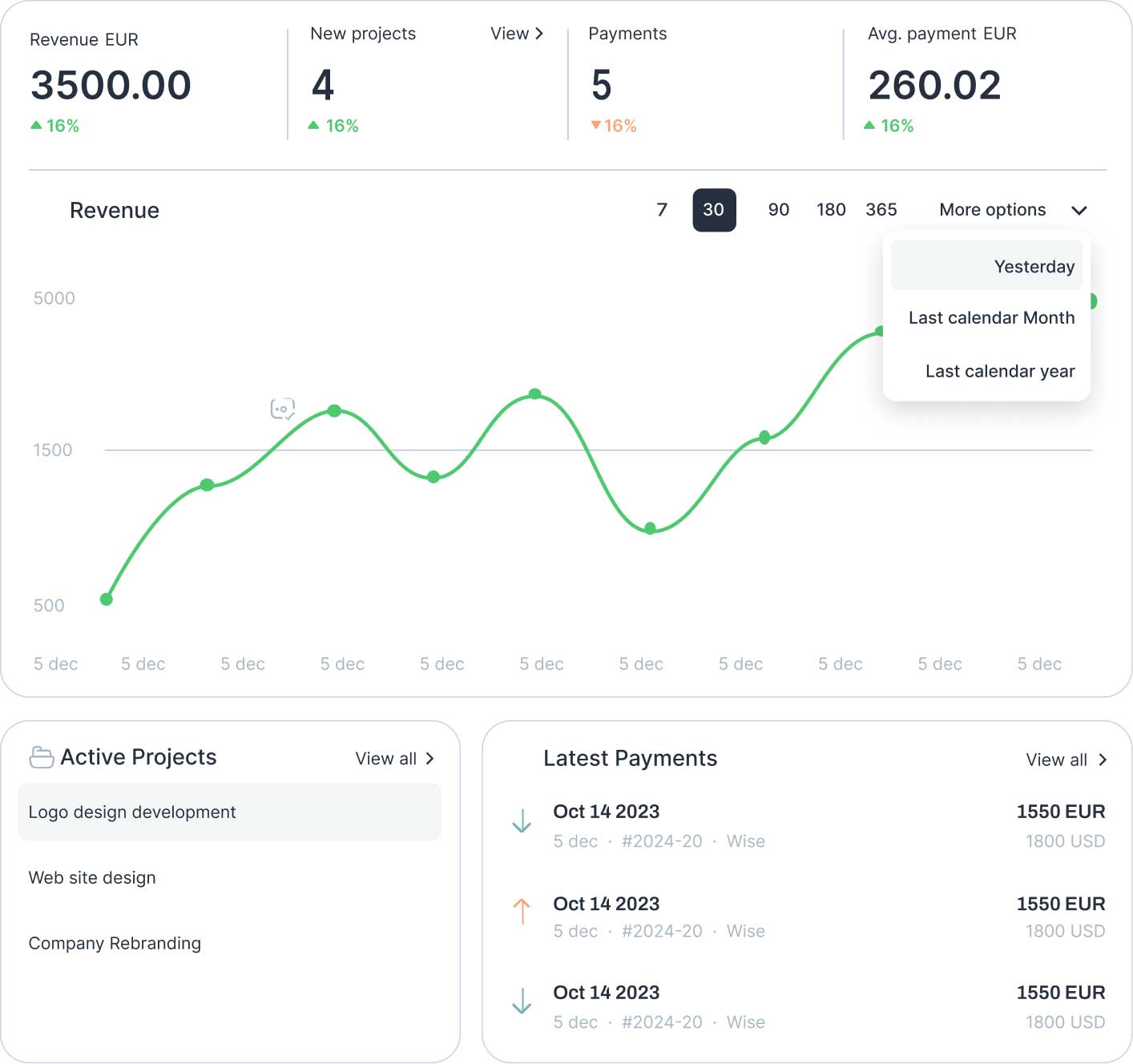Click the New projects count 4
This screenshot has width=1133, height=1064.
323,86
